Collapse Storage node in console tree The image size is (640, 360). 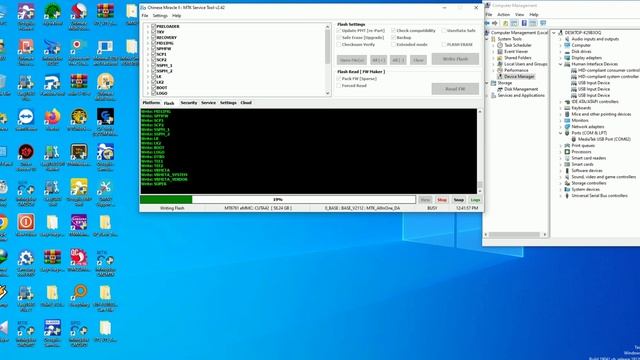tap(487, 83)
